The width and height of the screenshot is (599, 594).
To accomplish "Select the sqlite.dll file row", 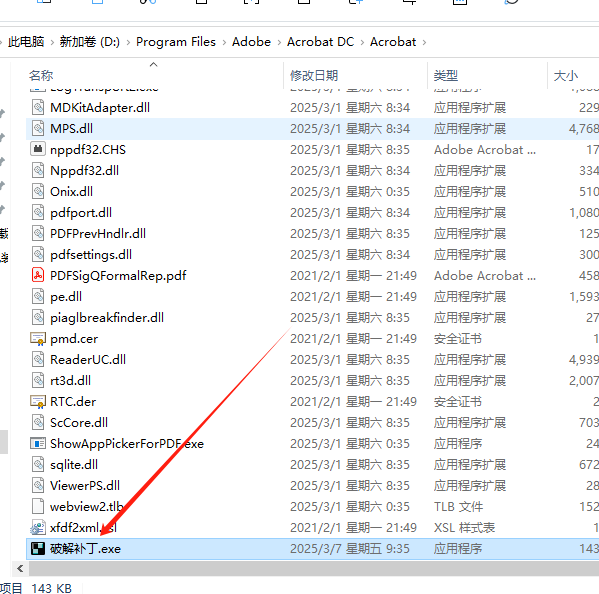I will [x=312, y=465].
